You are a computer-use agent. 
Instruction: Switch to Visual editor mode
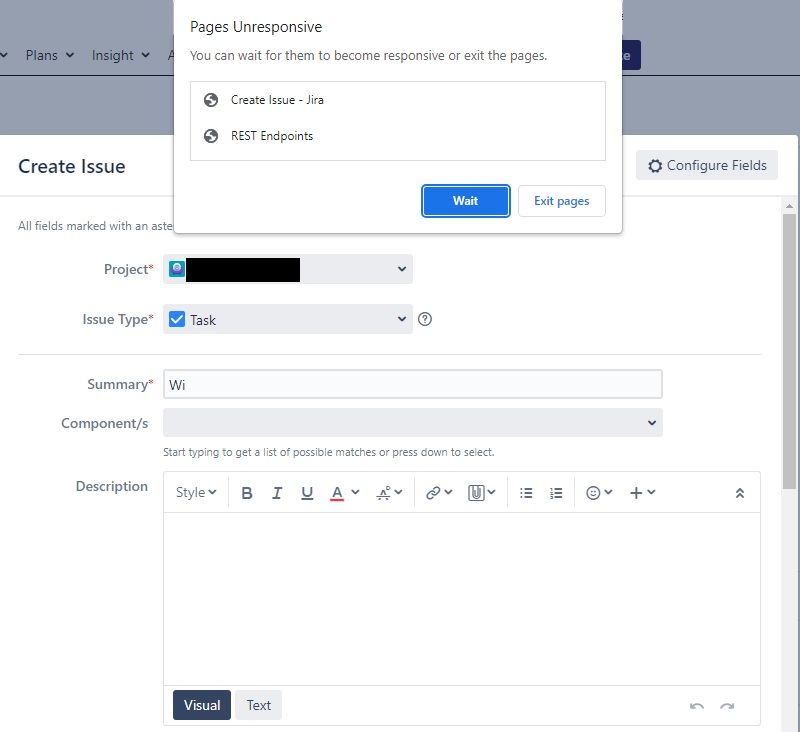click(202, 705)
